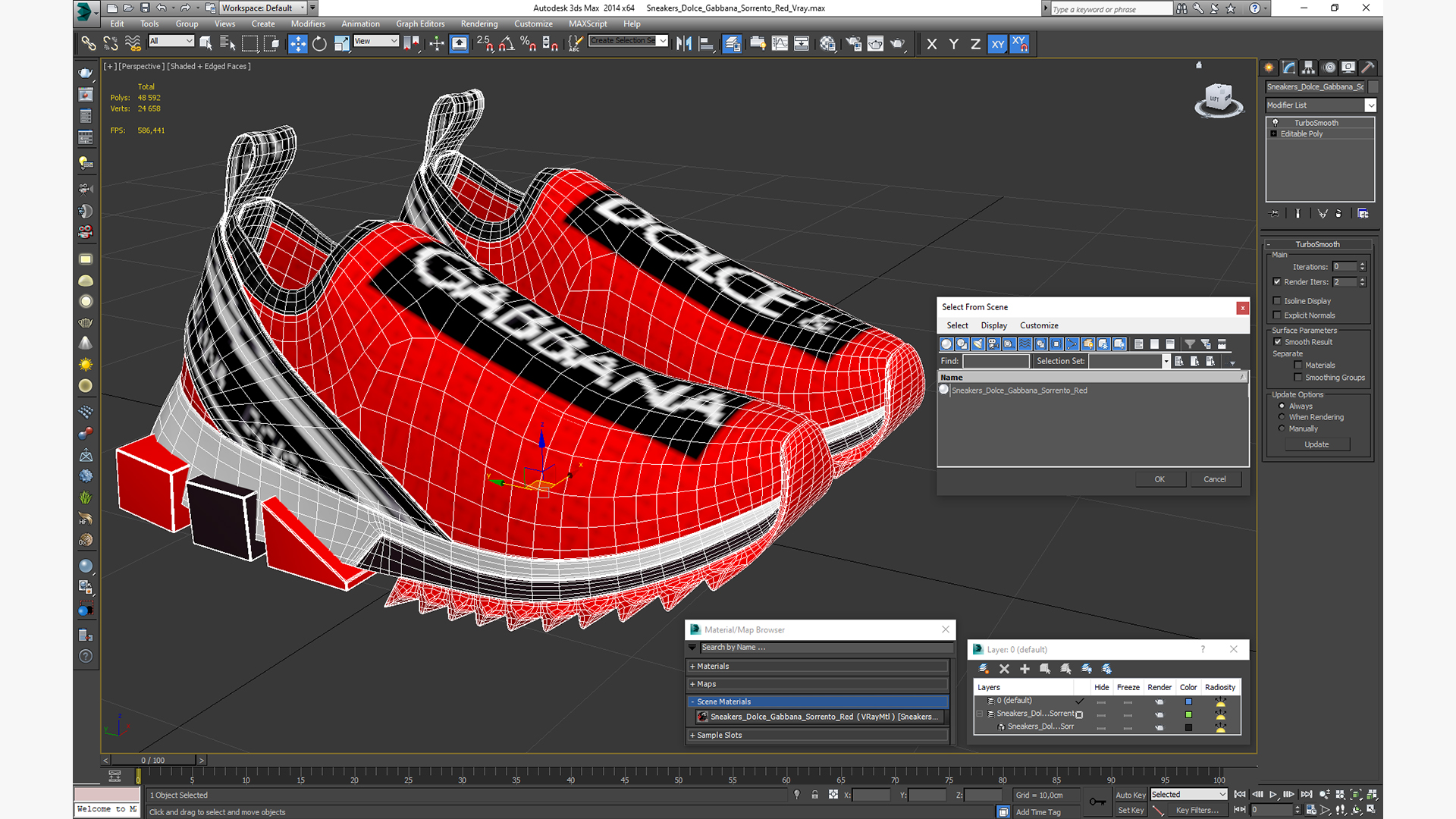
Task: Click green color swatch of Sneakers layer
Action: click(1188, 714)
